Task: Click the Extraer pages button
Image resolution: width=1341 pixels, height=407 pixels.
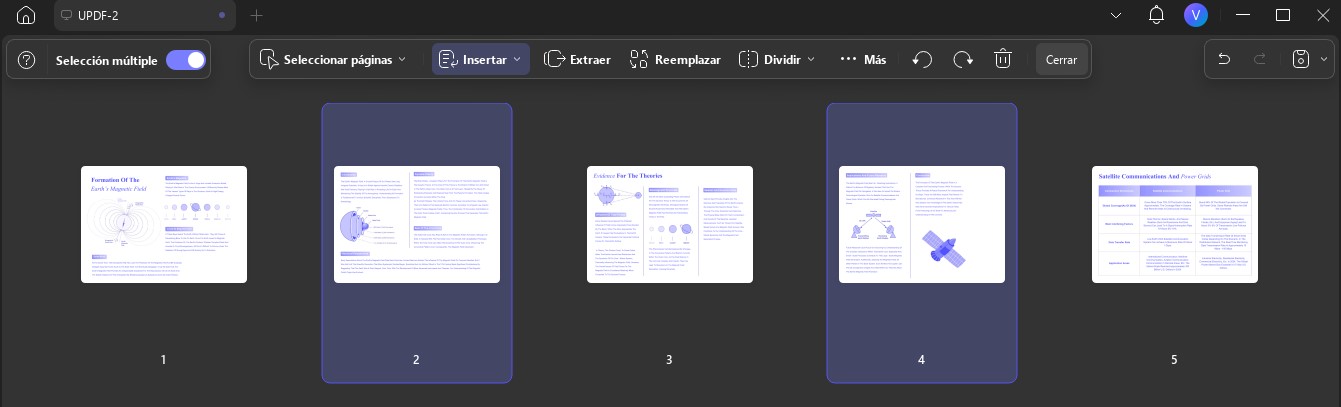Action: pyautogui.click(x=577, y=59)
